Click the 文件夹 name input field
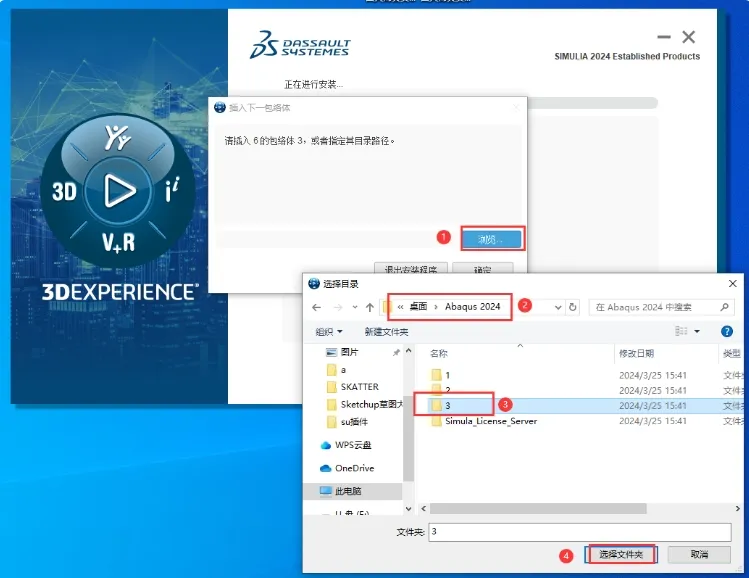749x578 pixels. tap(580, 532)
